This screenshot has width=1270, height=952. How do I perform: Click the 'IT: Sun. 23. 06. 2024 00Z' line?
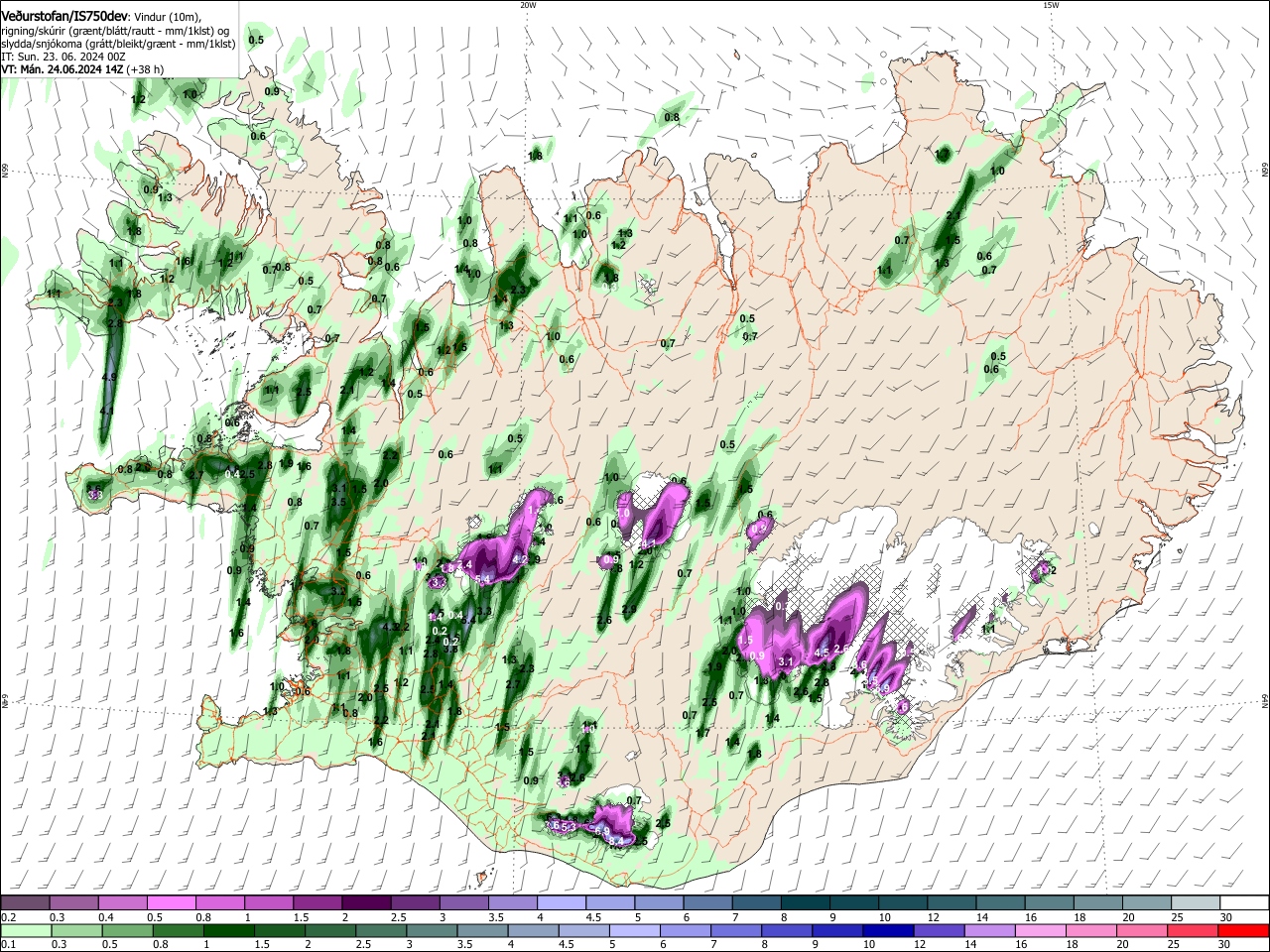tap(63, 57)
